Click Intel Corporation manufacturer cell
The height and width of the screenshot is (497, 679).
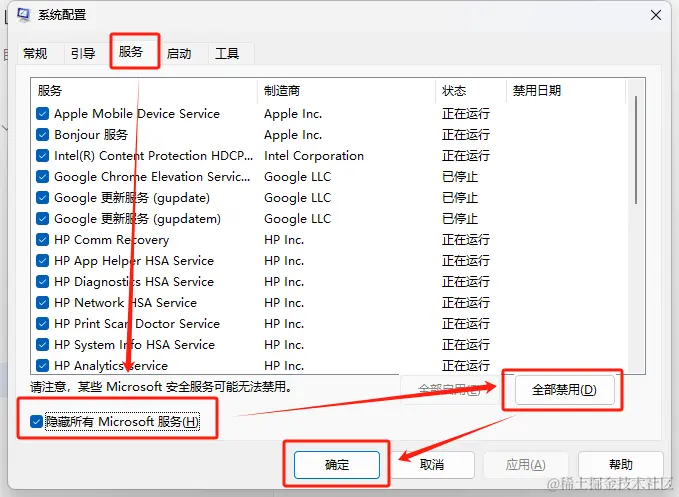[314, 155]
